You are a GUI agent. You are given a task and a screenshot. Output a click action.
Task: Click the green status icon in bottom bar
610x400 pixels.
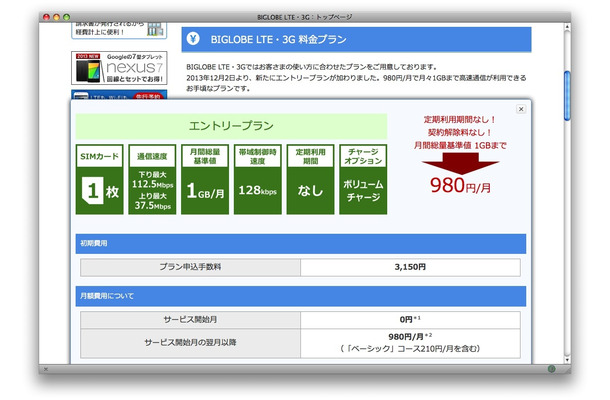tap(551, 368)
